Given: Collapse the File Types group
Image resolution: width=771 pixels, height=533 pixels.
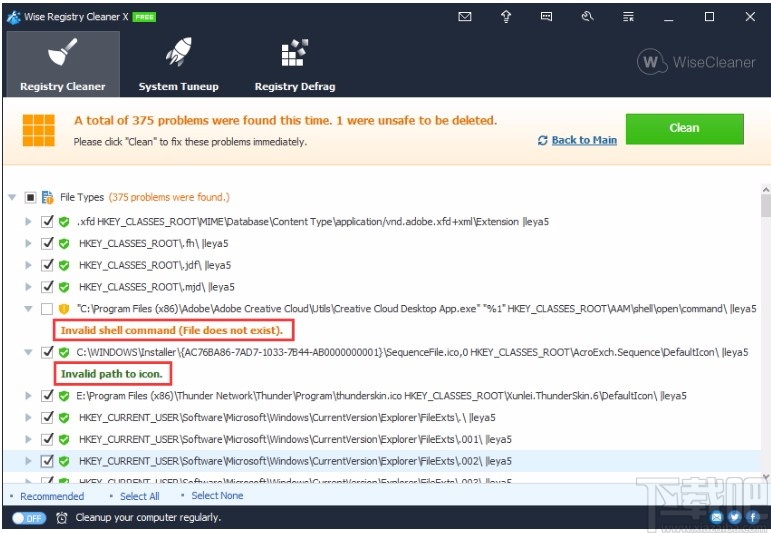Looking at the screenshot, I should 12,197.
